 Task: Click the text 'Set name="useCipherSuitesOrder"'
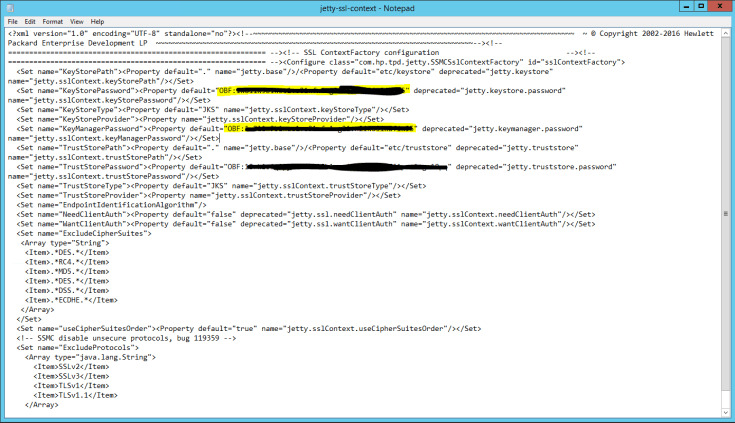click(86, 329)
